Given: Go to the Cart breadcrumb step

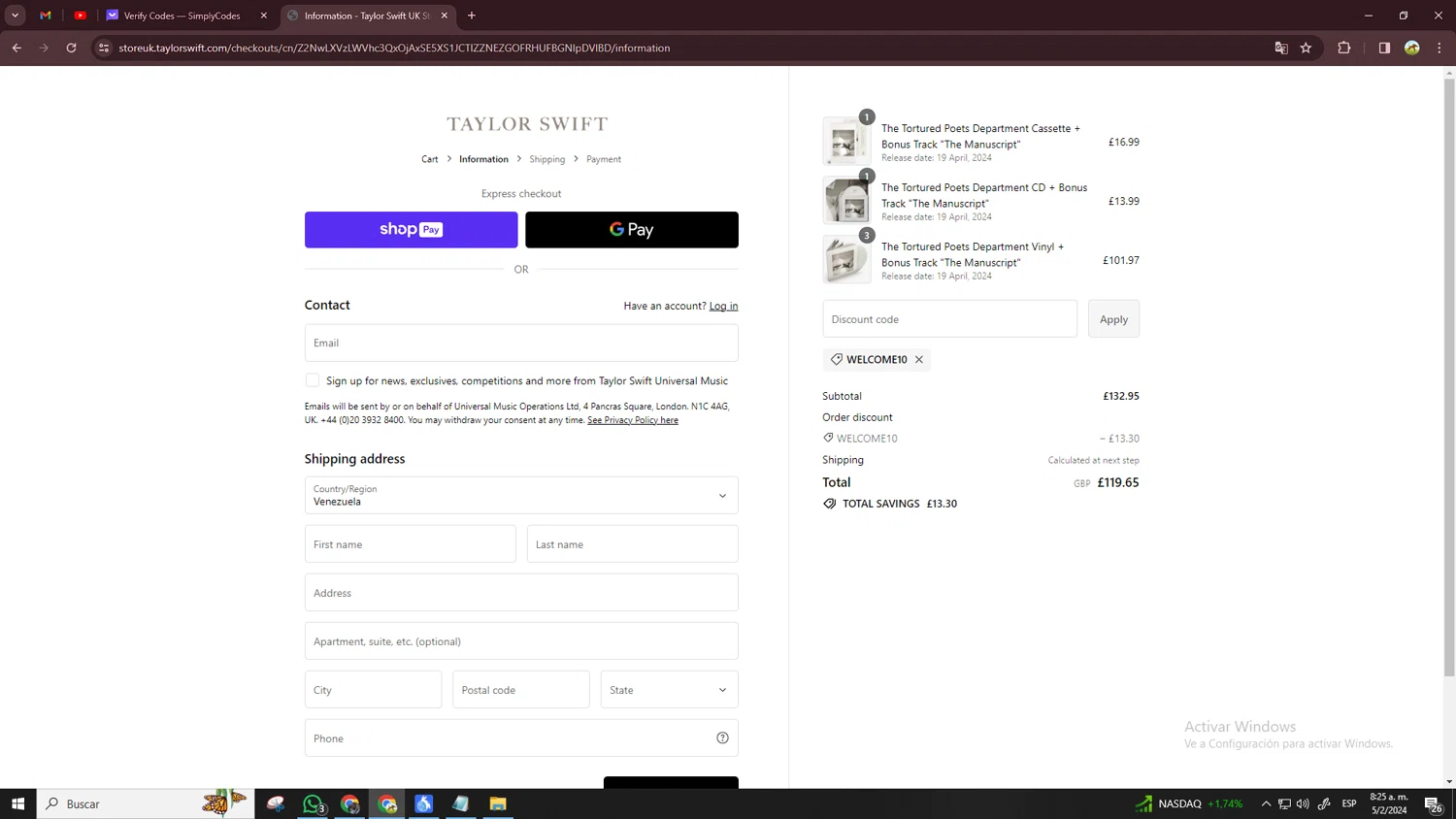Looking at the screenshot, I should pyautogui.click(x=429, y=159).
